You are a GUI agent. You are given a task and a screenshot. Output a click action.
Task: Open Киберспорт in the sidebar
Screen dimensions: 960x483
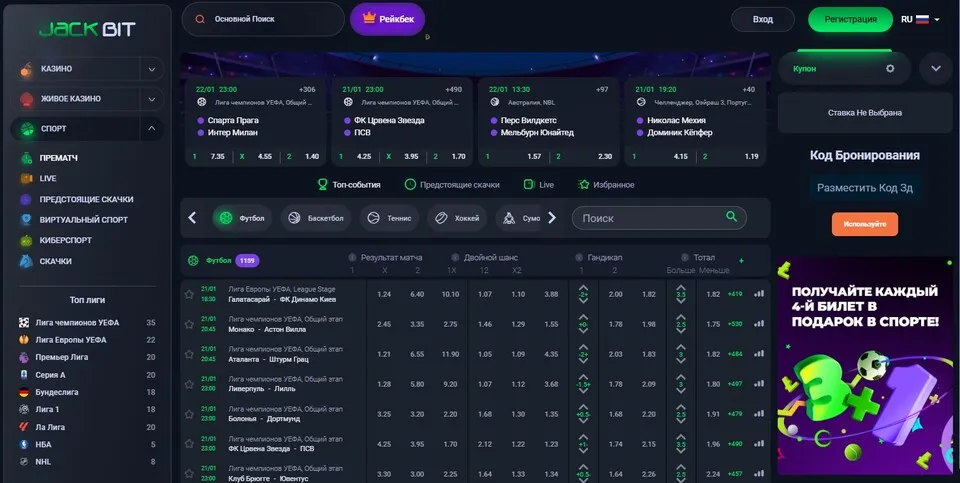[68, 240]
